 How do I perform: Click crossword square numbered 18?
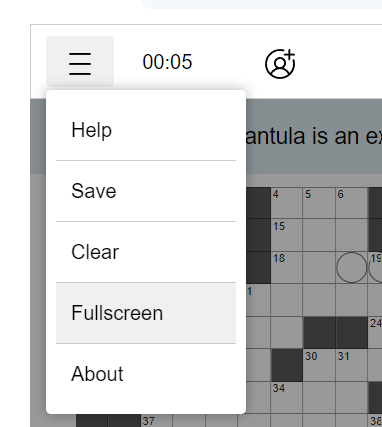click(287, 267)
